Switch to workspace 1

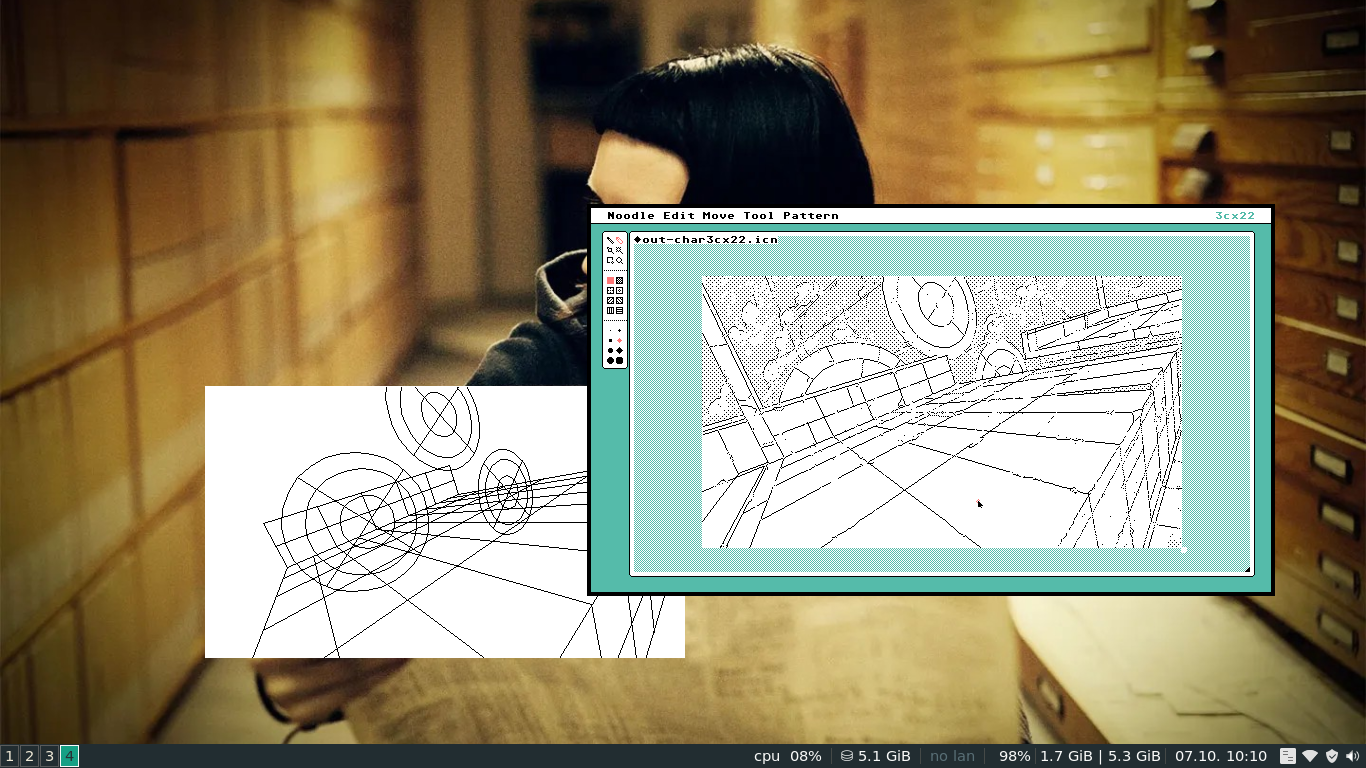(9, 756)
